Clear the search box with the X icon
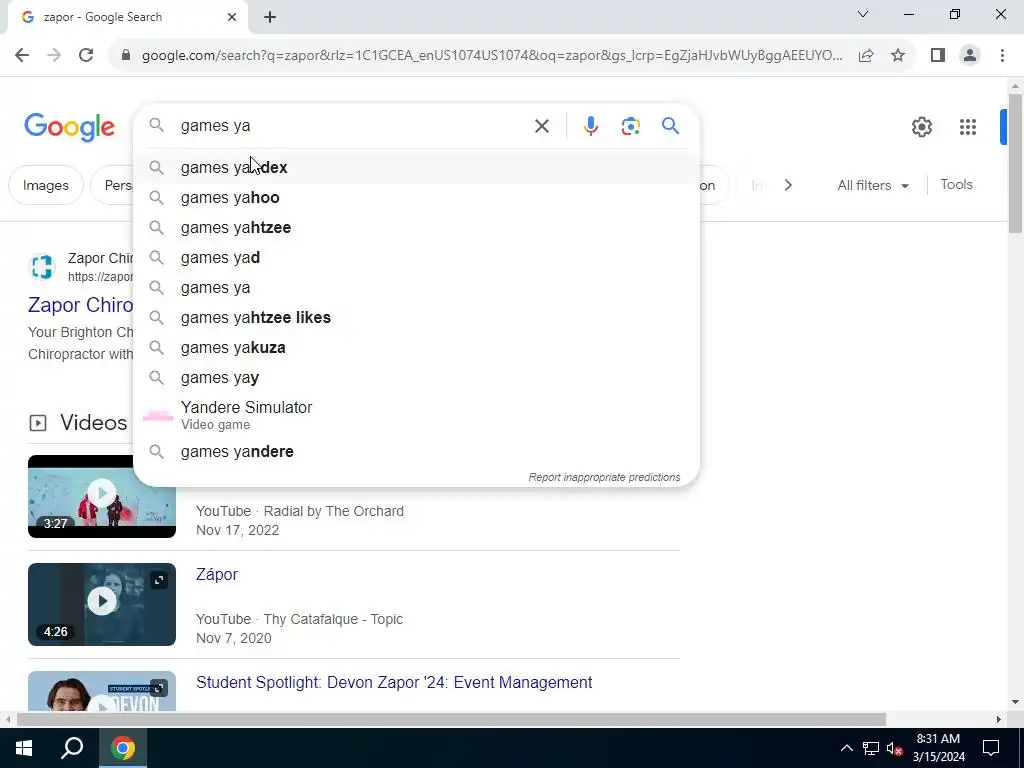1024x768 pixels. coord(541,126)
